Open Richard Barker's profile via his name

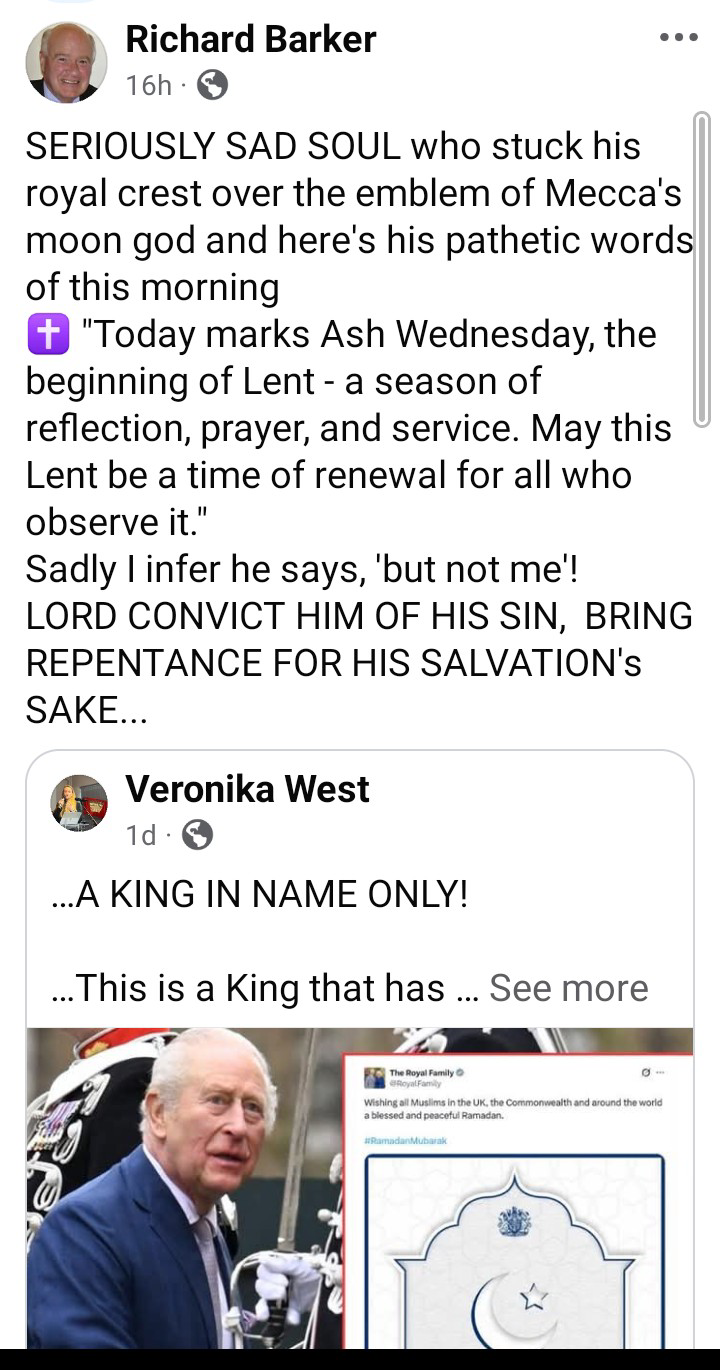(x=250, y=39)
